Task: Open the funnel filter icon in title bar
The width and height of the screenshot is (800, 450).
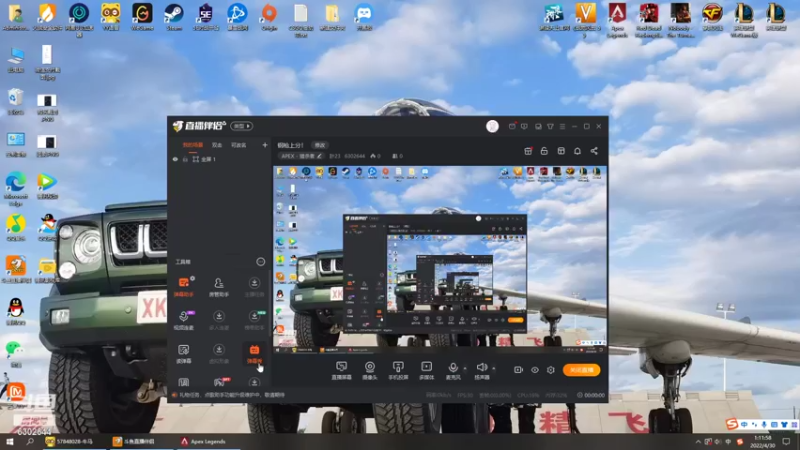Action: point(551,126)
